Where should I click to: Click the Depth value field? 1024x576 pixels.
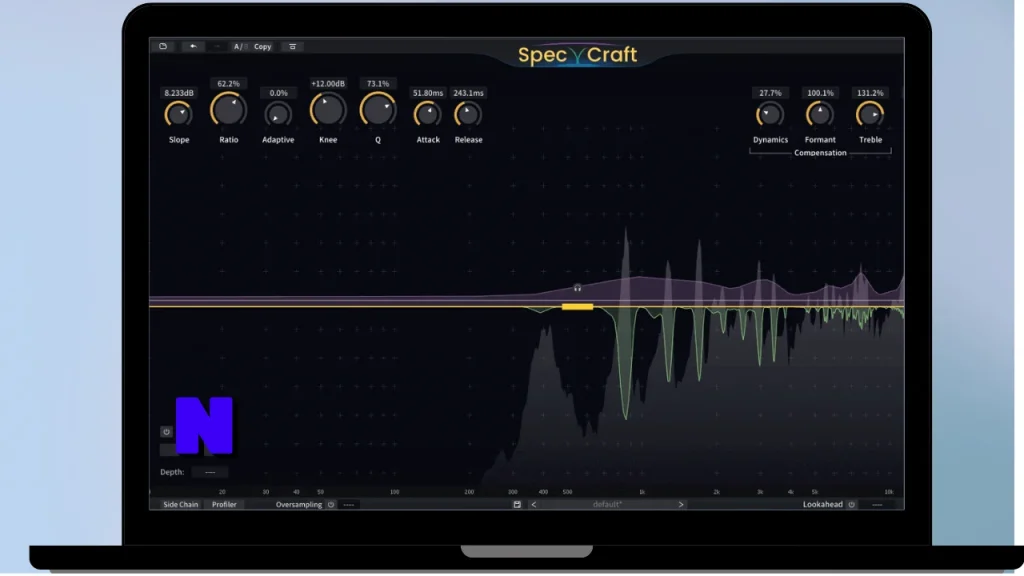210,472
